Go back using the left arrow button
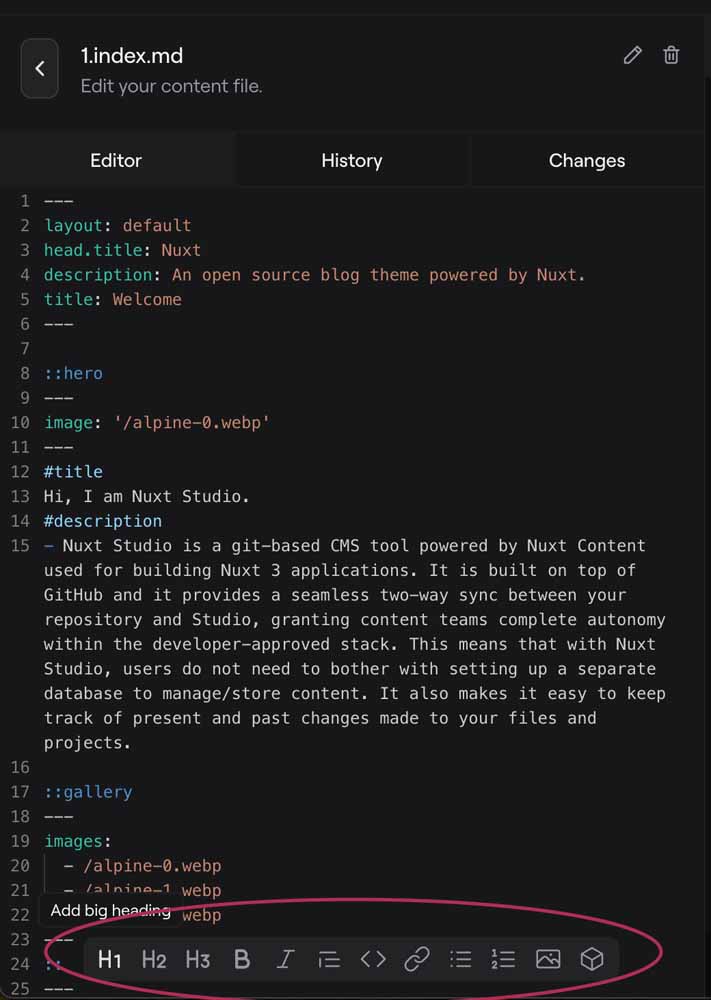711x1000 pixels. point(39,68)
